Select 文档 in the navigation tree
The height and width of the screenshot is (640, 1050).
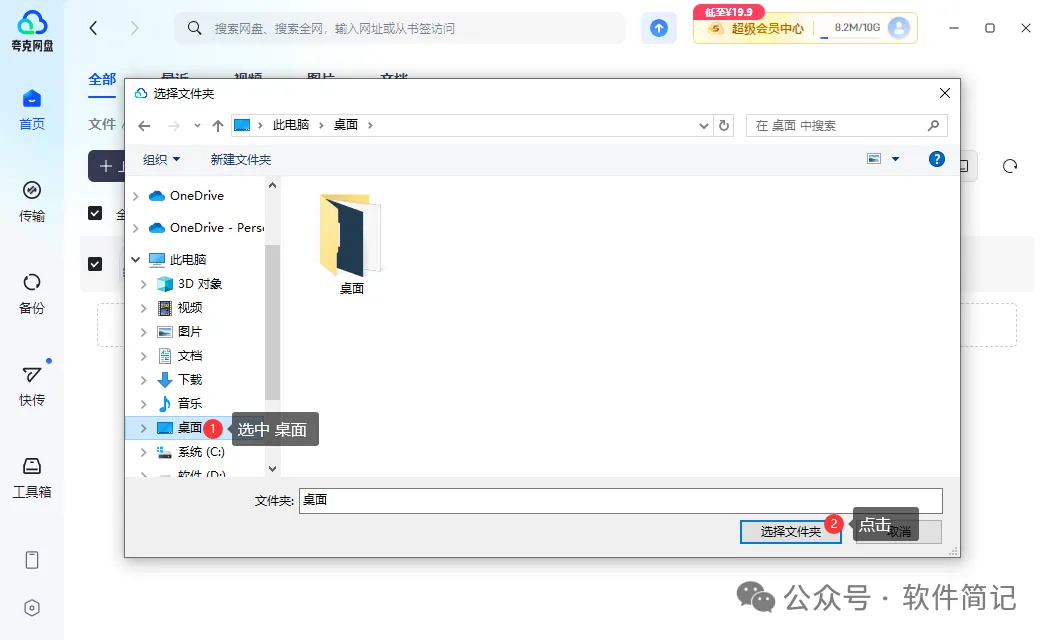click(x=190, y=356)
